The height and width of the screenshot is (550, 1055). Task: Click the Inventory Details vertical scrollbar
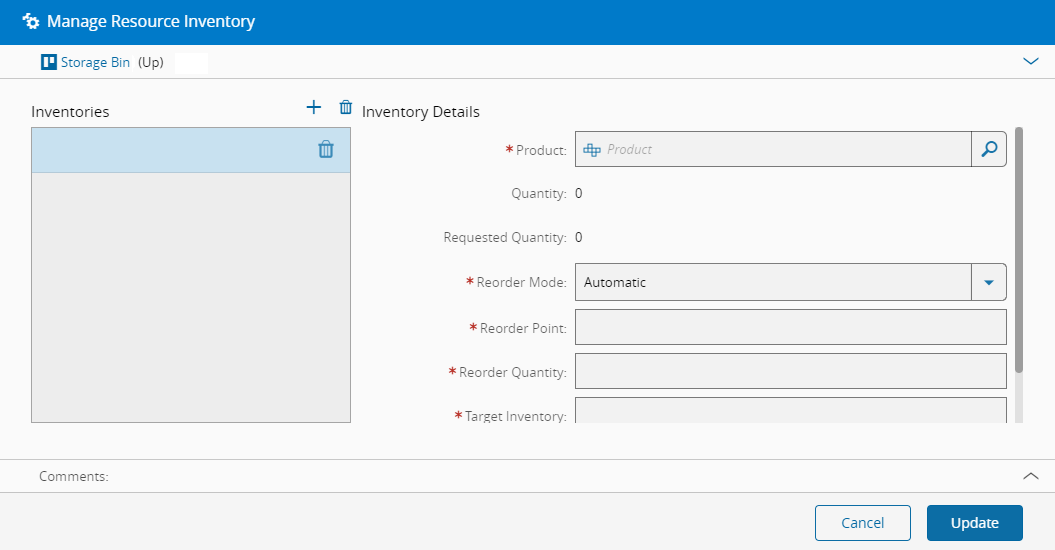click(1019, 250)
